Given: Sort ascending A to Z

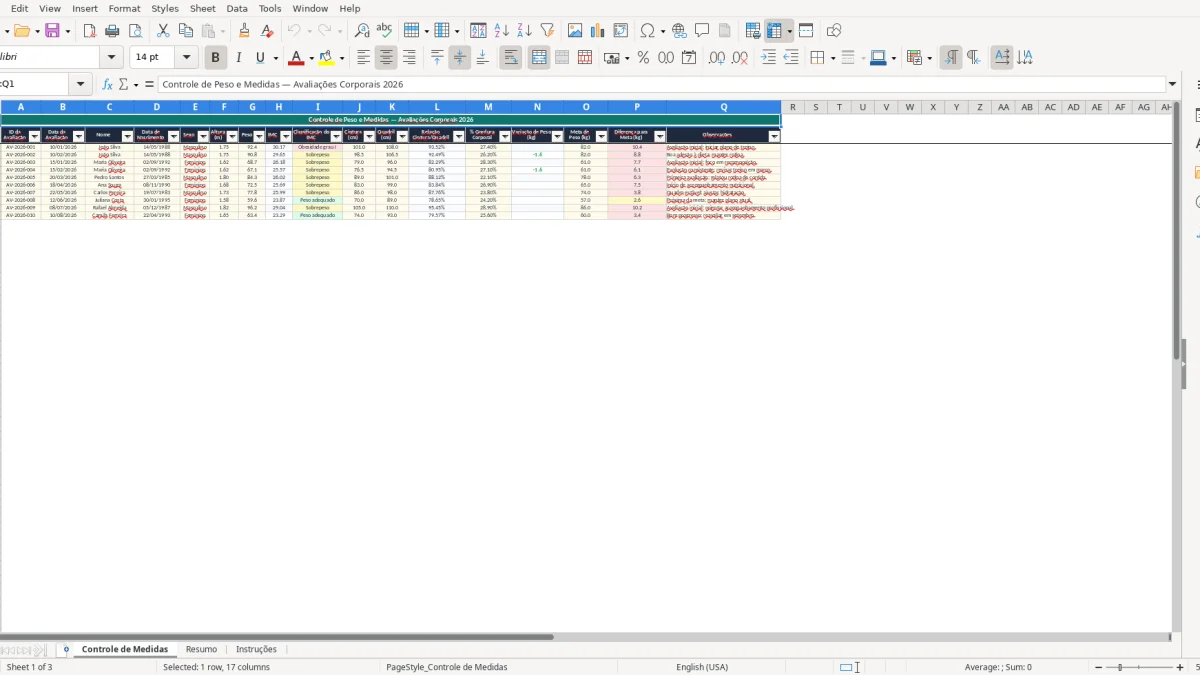Looking at the screenshot, I should coord(502,31).
